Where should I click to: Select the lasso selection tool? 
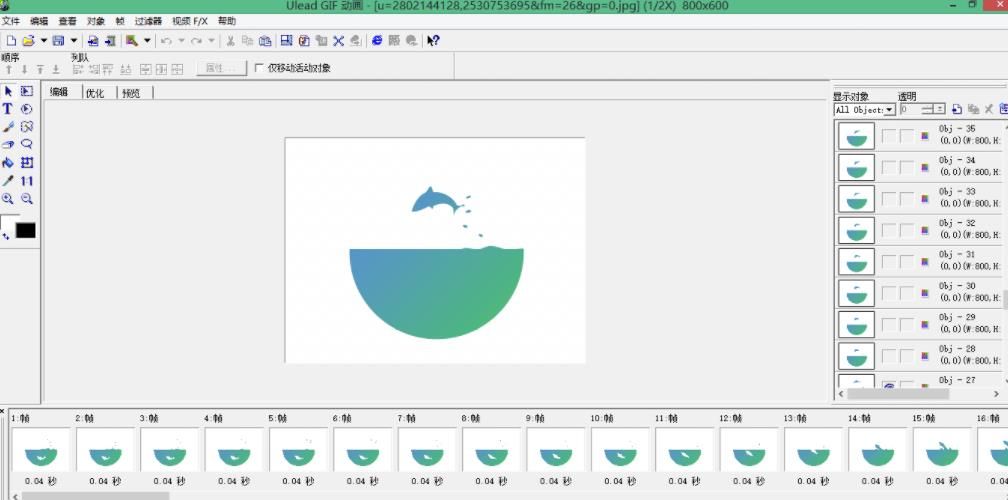[26, 145]
